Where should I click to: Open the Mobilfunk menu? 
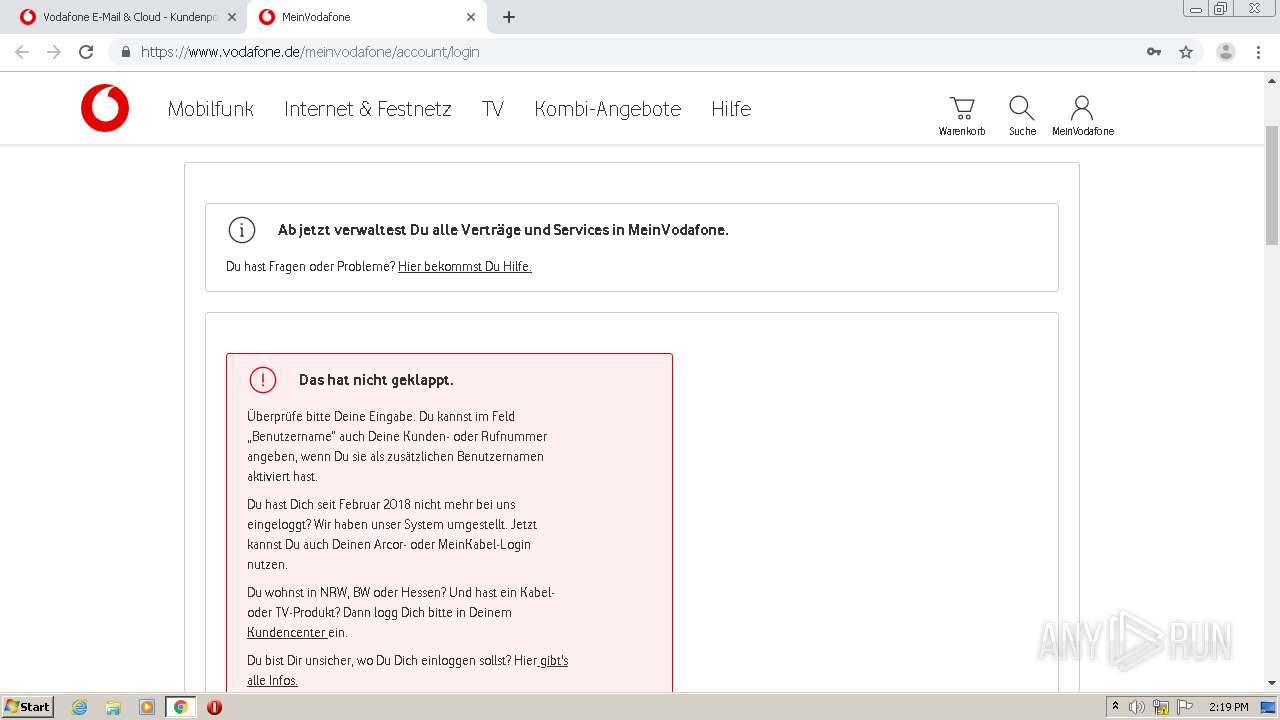pyautogui.click(x=211, y=109)
